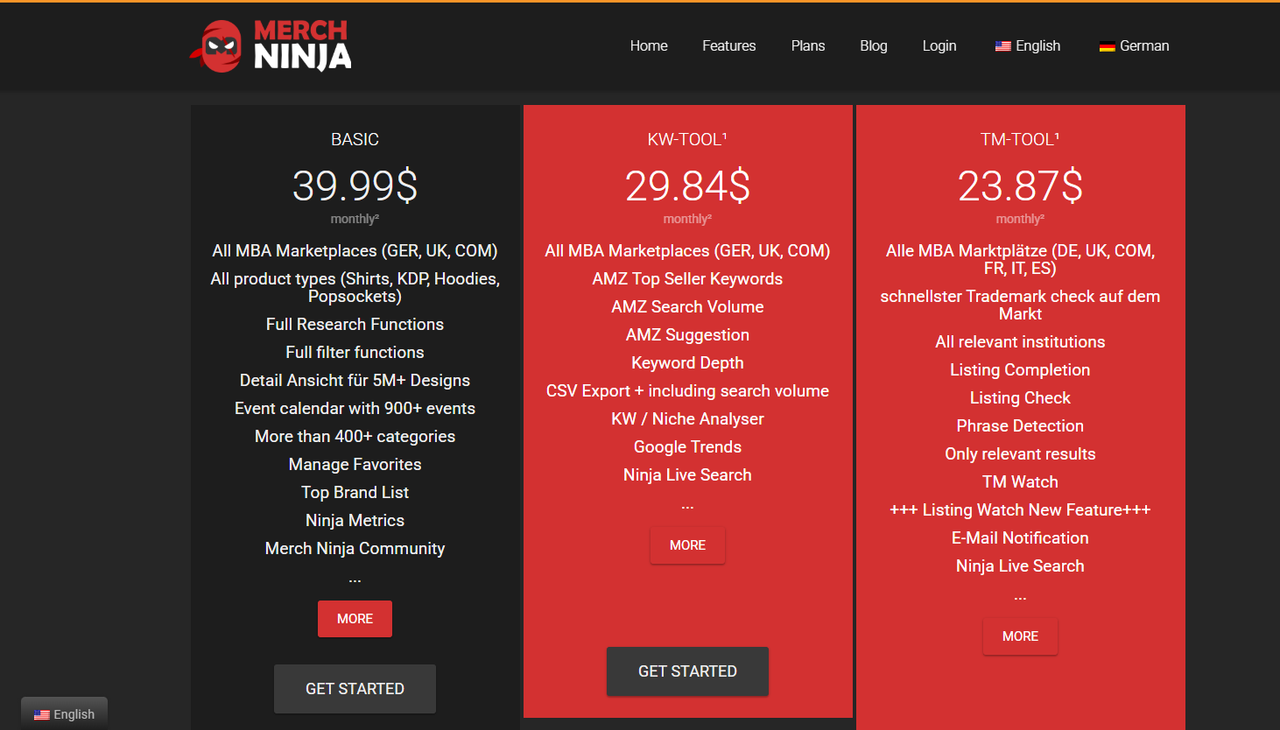Click "Listing Check" feature
The height and width of the screenshot is (730, 1280).
[x=1020, y=398]
